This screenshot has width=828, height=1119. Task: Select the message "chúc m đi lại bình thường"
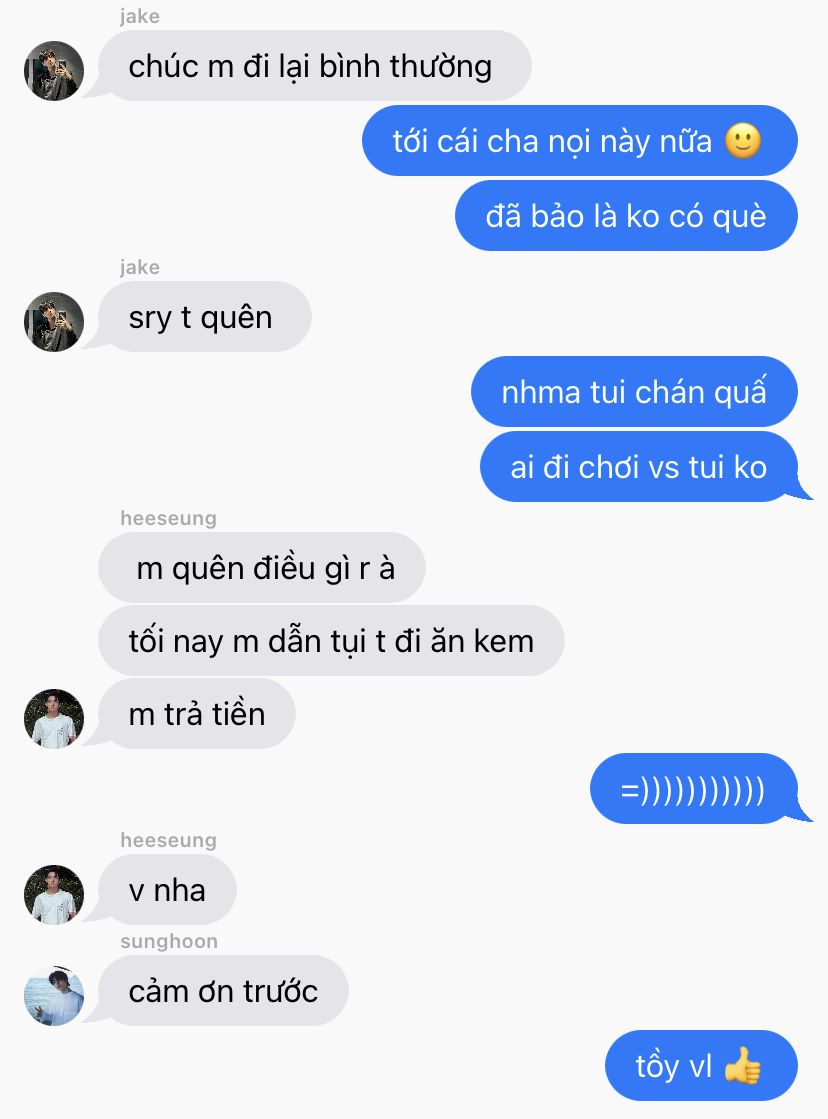(x=314, y=66)
